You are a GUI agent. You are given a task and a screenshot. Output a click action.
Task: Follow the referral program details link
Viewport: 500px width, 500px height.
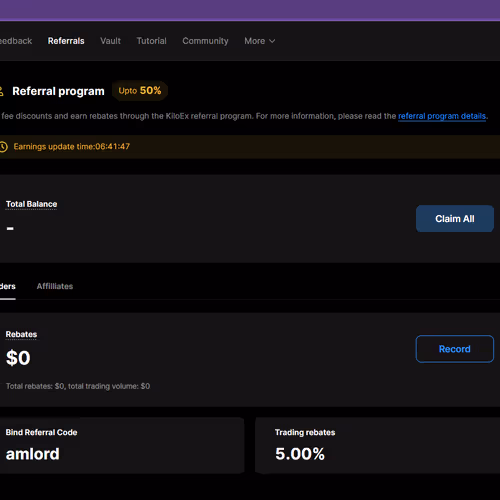(x=442, y=116)
